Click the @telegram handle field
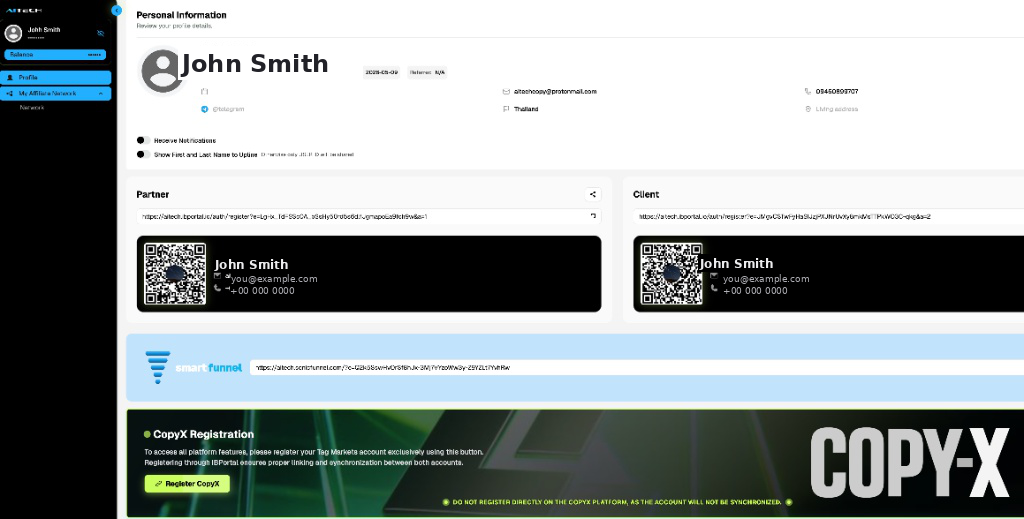Viewport: 1024px width, 519px height. pos(229,109)
